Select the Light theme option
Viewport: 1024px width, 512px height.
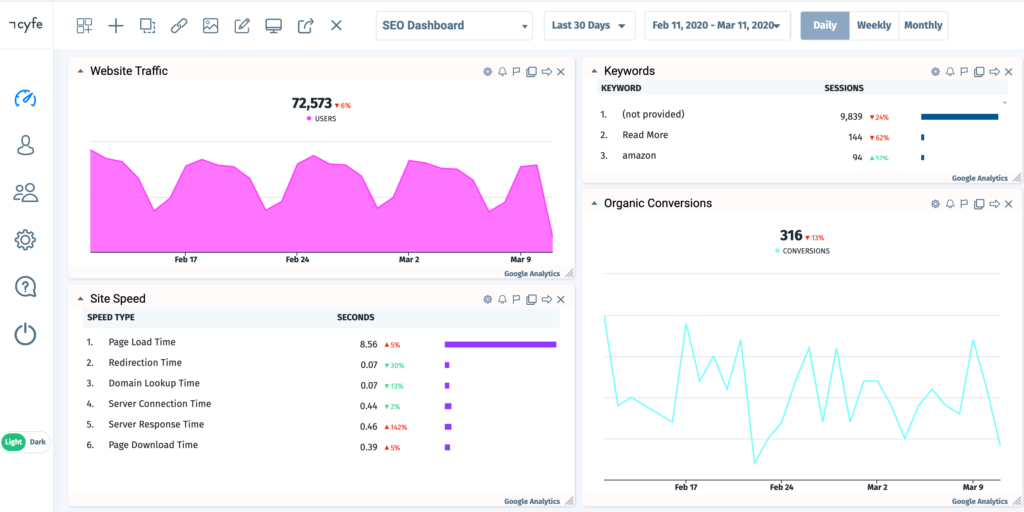pos(14,442)
